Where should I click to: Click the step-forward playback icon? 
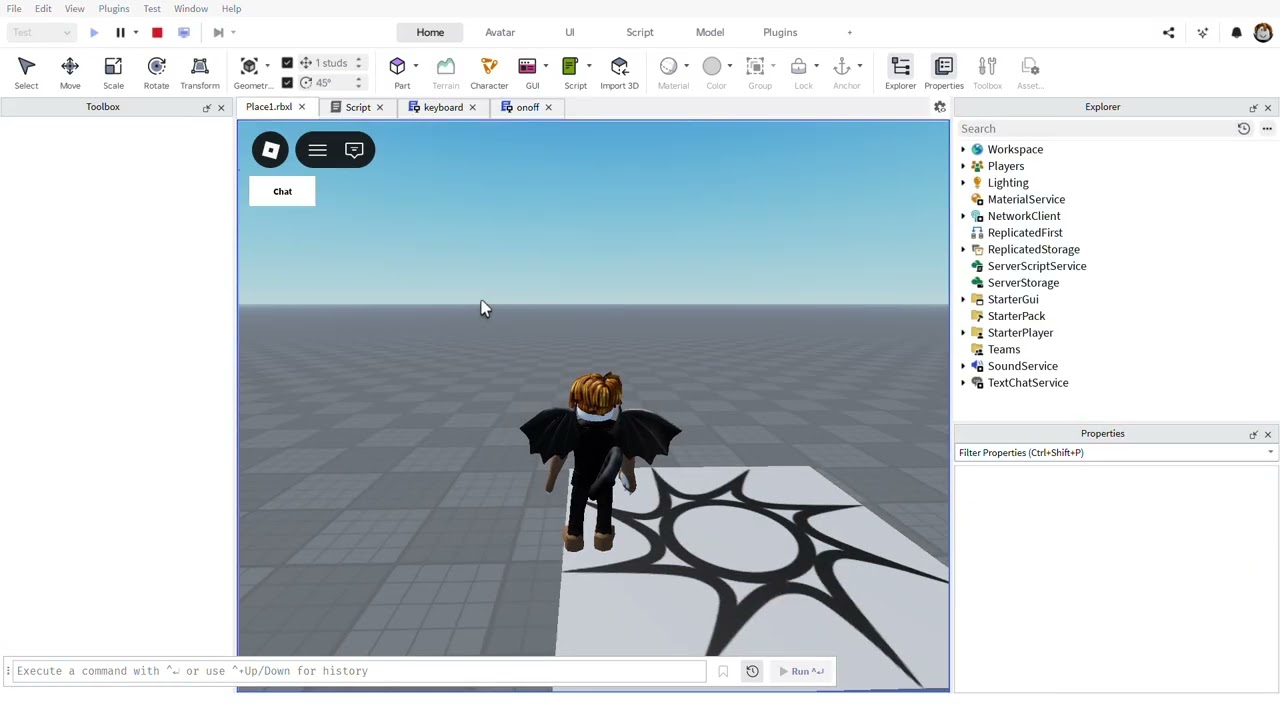218,32
